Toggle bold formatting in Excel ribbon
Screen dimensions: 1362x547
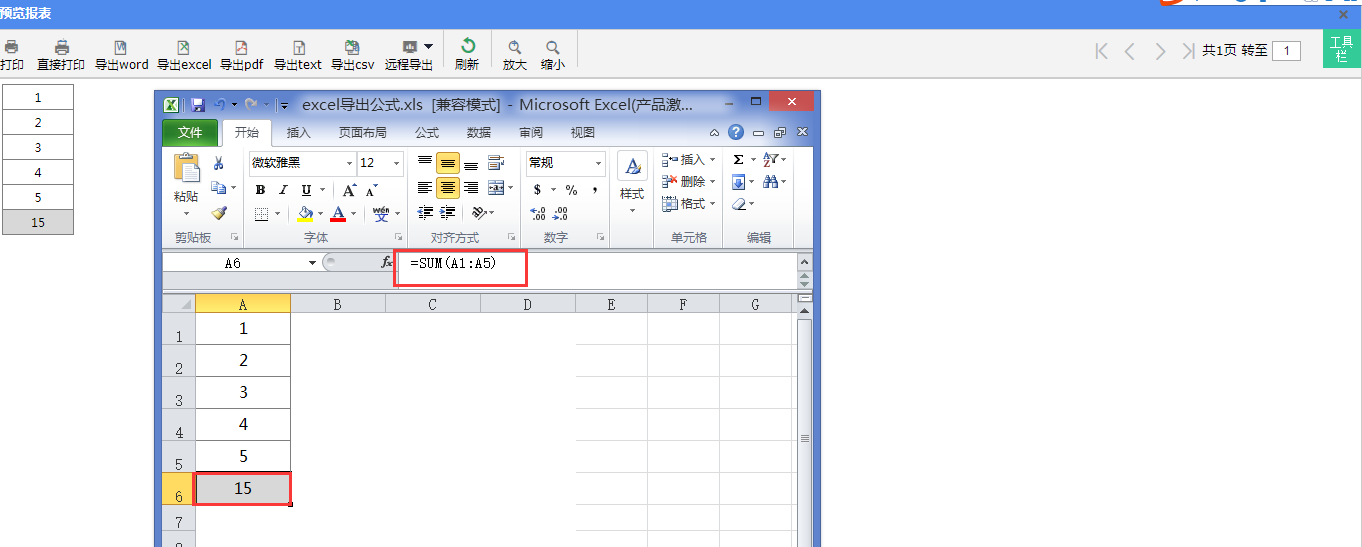tap(260, 190)
